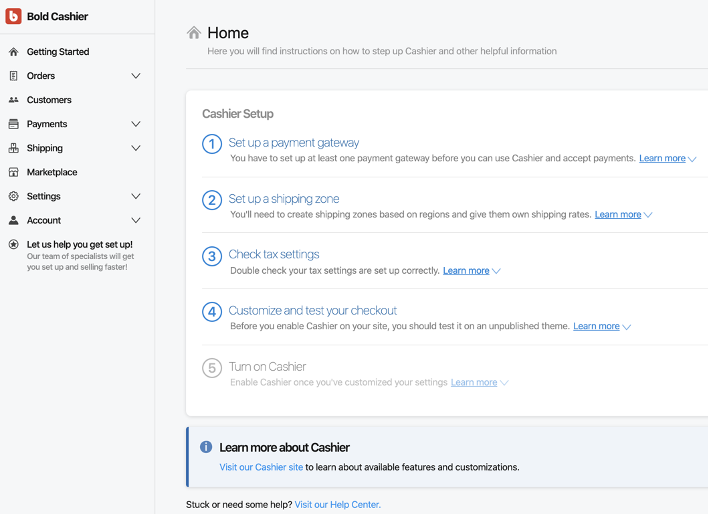
Task: Expand the Account submenu chevron
Action: (x=135, y=220)
